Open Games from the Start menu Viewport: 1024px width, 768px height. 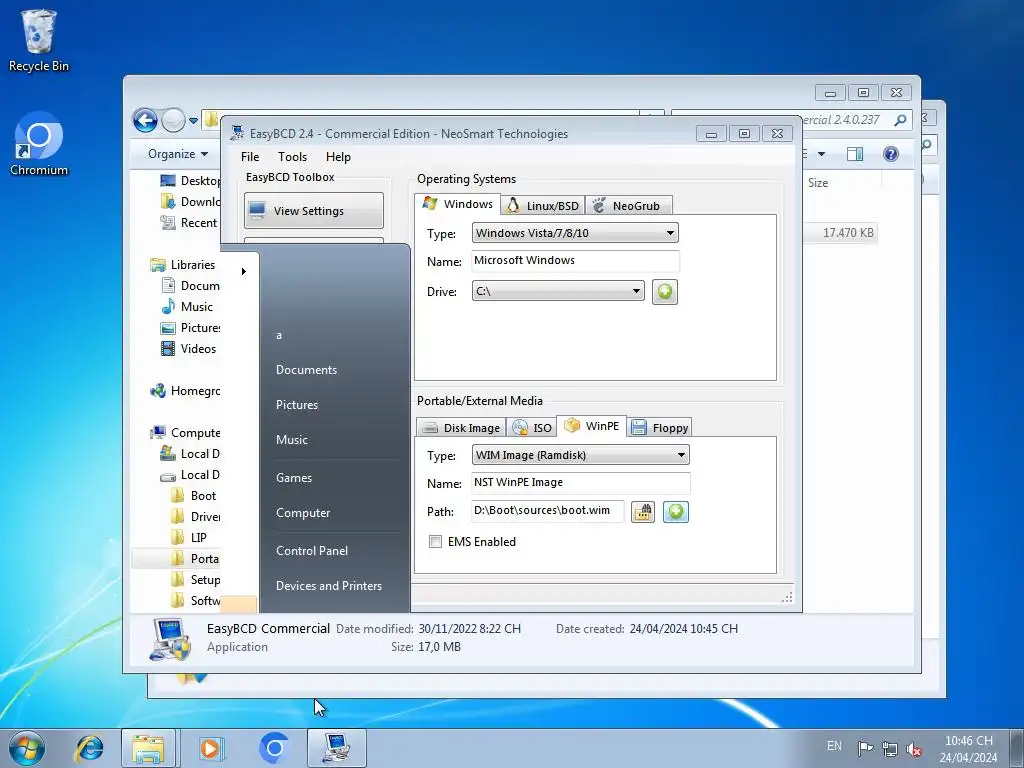pos(294,478)
